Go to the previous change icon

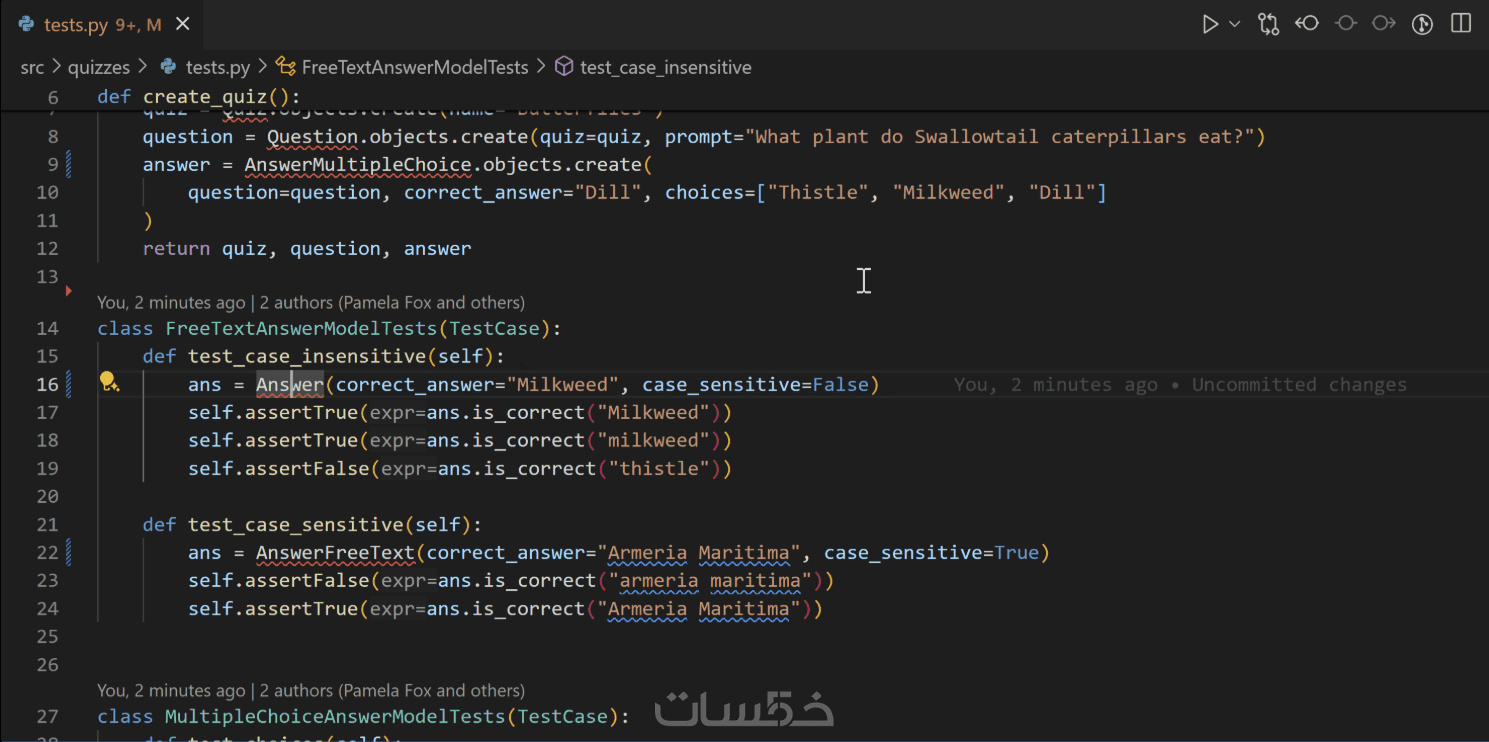[1307, 24]
